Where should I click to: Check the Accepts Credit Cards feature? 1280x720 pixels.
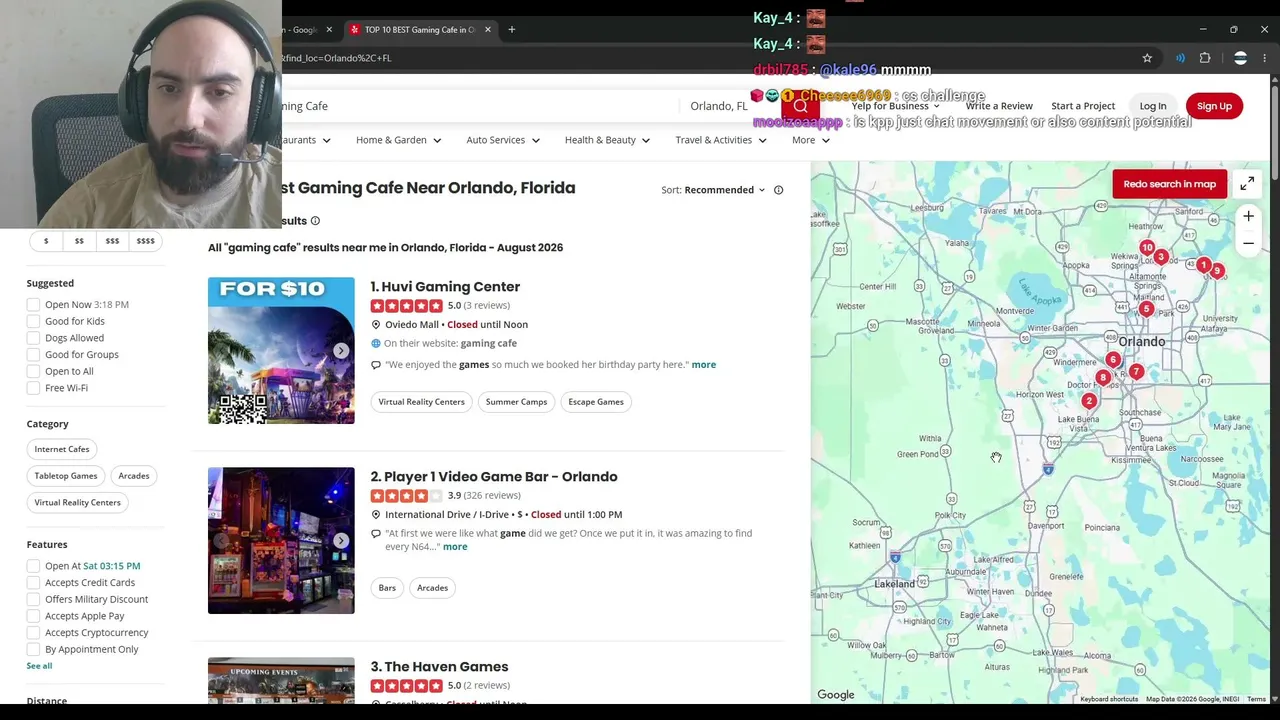[x=33, y=583]
